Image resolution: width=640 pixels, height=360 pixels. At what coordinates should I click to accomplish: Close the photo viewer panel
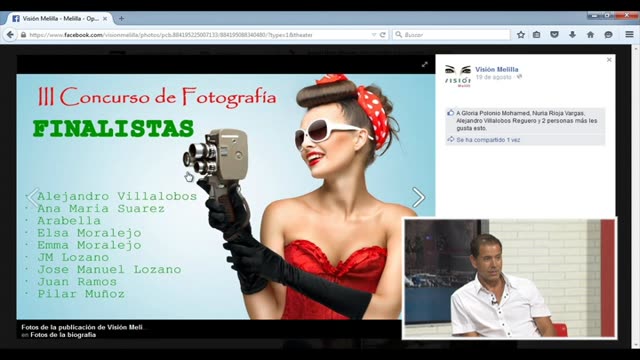click(x=609, y=60)
